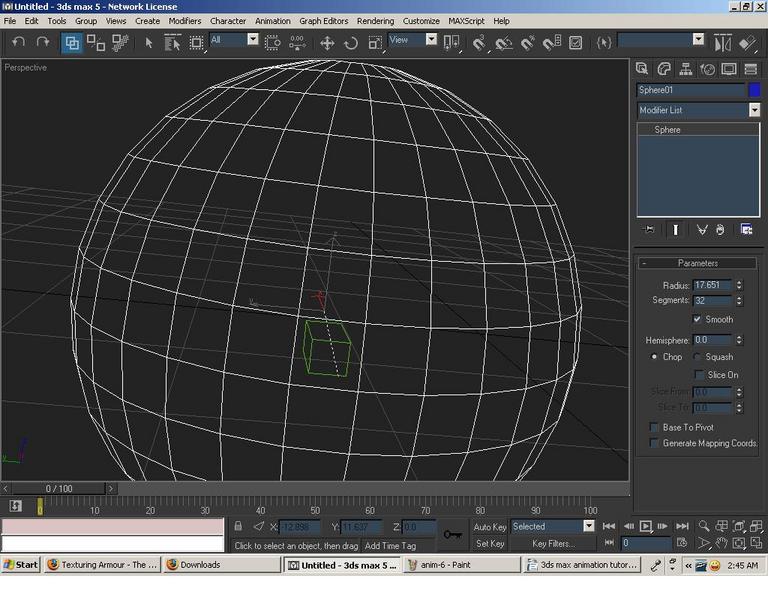Open the Selected key filter dropdown

pos(552,527)
